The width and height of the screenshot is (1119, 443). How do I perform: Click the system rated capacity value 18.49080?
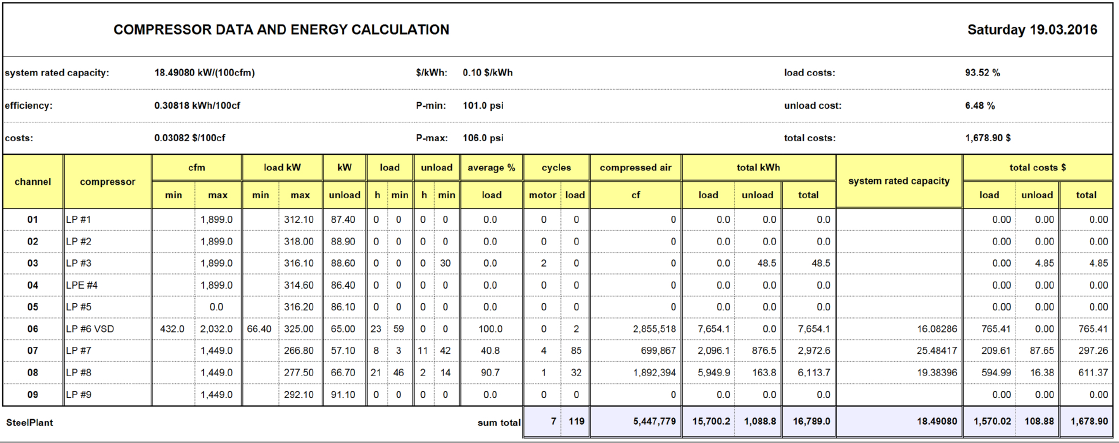(x=205, y=73)
